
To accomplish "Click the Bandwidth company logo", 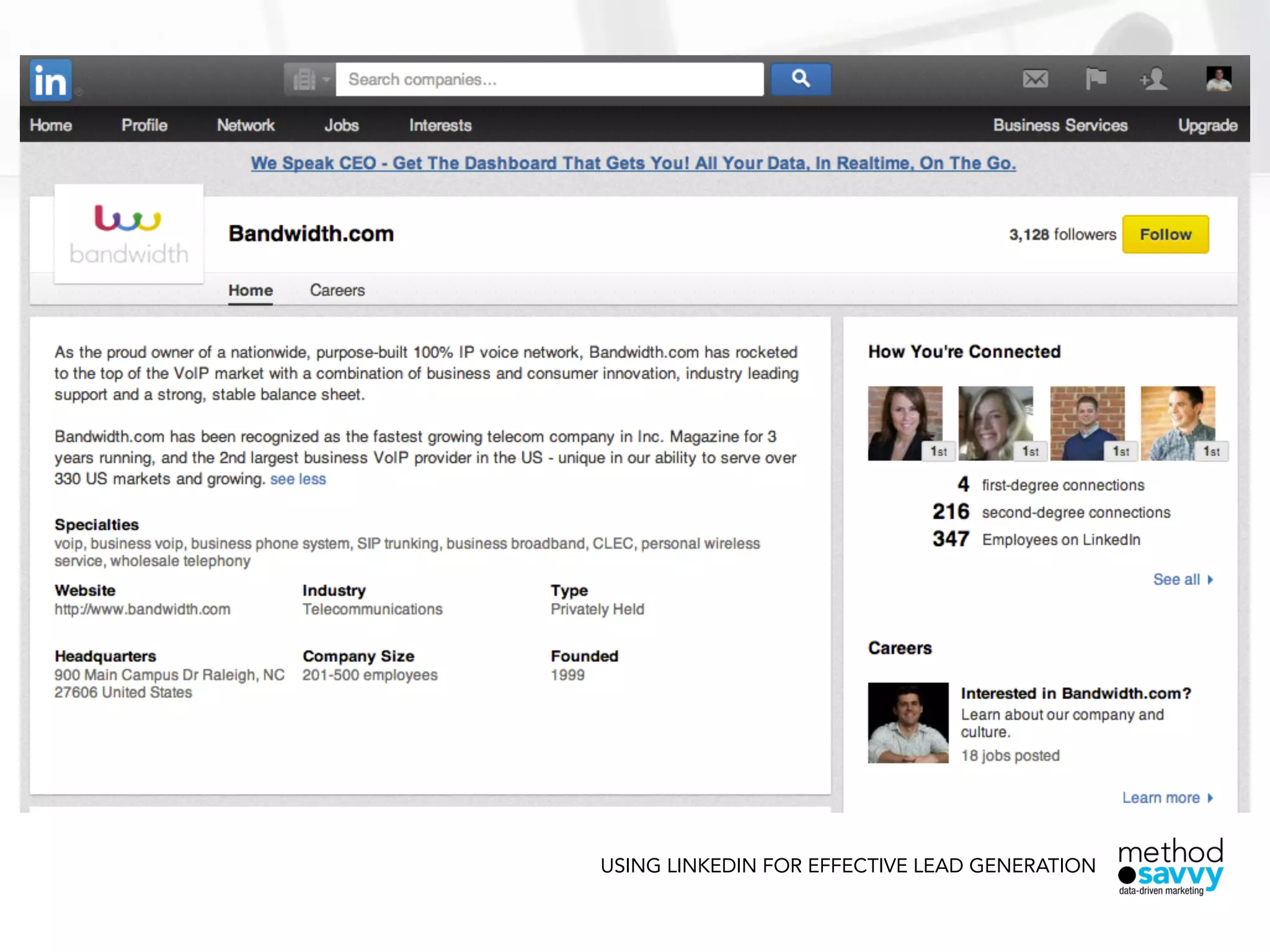I will [x=129, y=234].
